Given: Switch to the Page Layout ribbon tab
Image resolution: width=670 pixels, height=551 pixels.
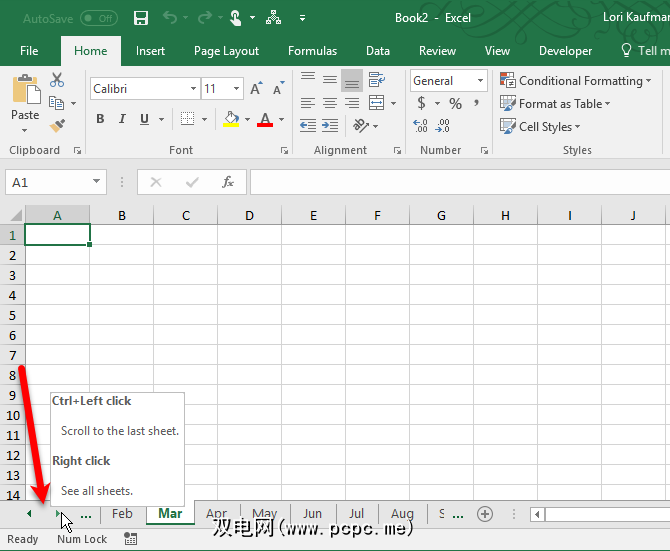Looking at the screenshot, I should click(x=226, y=51).
